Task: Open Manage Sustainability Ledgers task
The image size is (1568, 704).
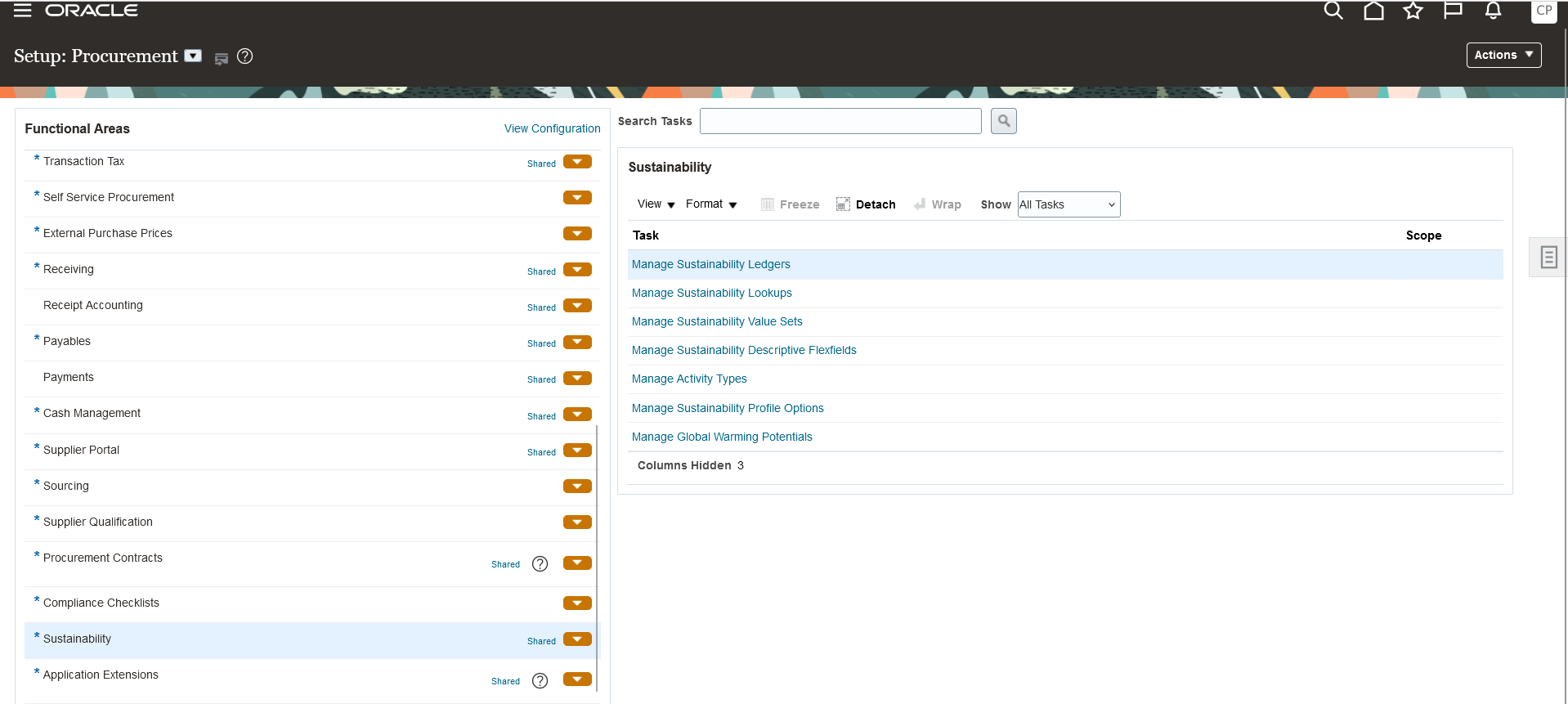Action: click(x=710, y=264)
